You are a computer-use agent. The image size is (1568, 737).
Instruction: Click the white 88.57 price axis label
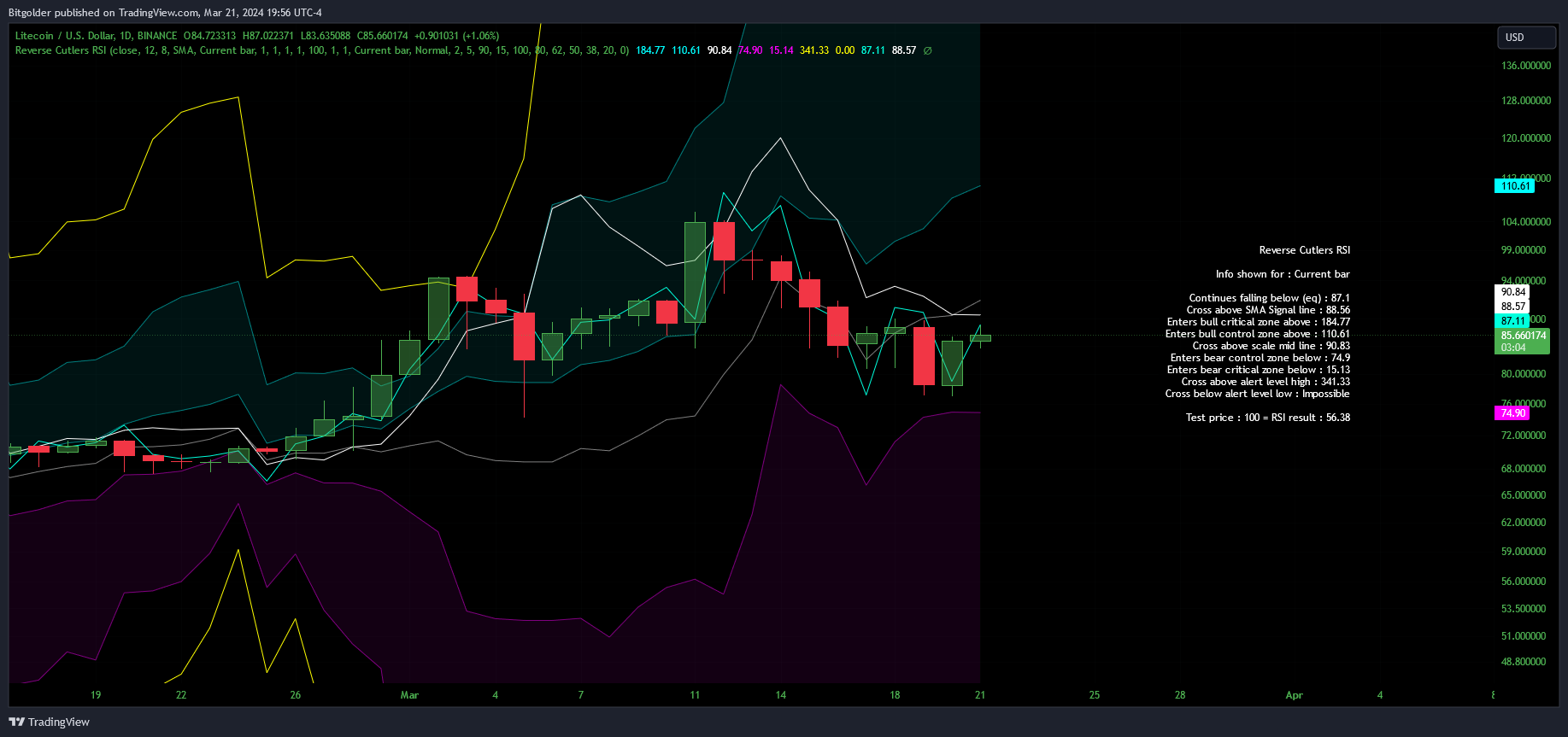tap(1513, 307)
